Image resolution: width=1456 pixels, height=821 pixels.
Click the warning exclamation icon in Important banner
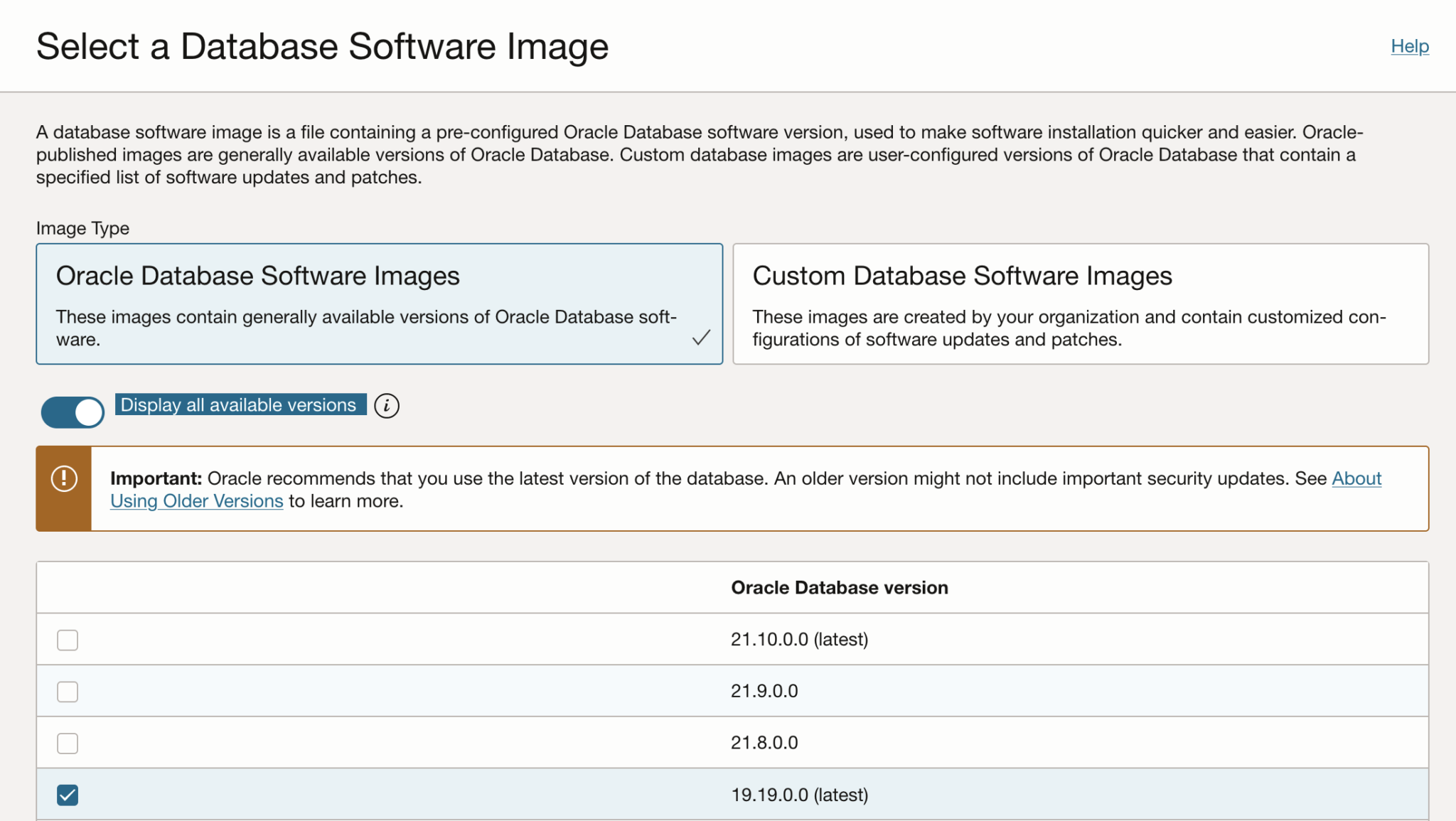pyautogui.click(x=64, y=478)
